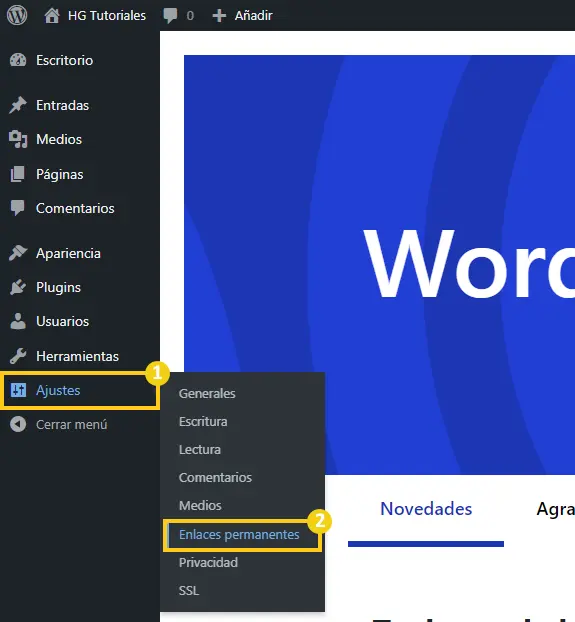Click the home icon beside HG Tutoriales
The width and height of the screenshot is (575, 622).
[x=52, y=15]
